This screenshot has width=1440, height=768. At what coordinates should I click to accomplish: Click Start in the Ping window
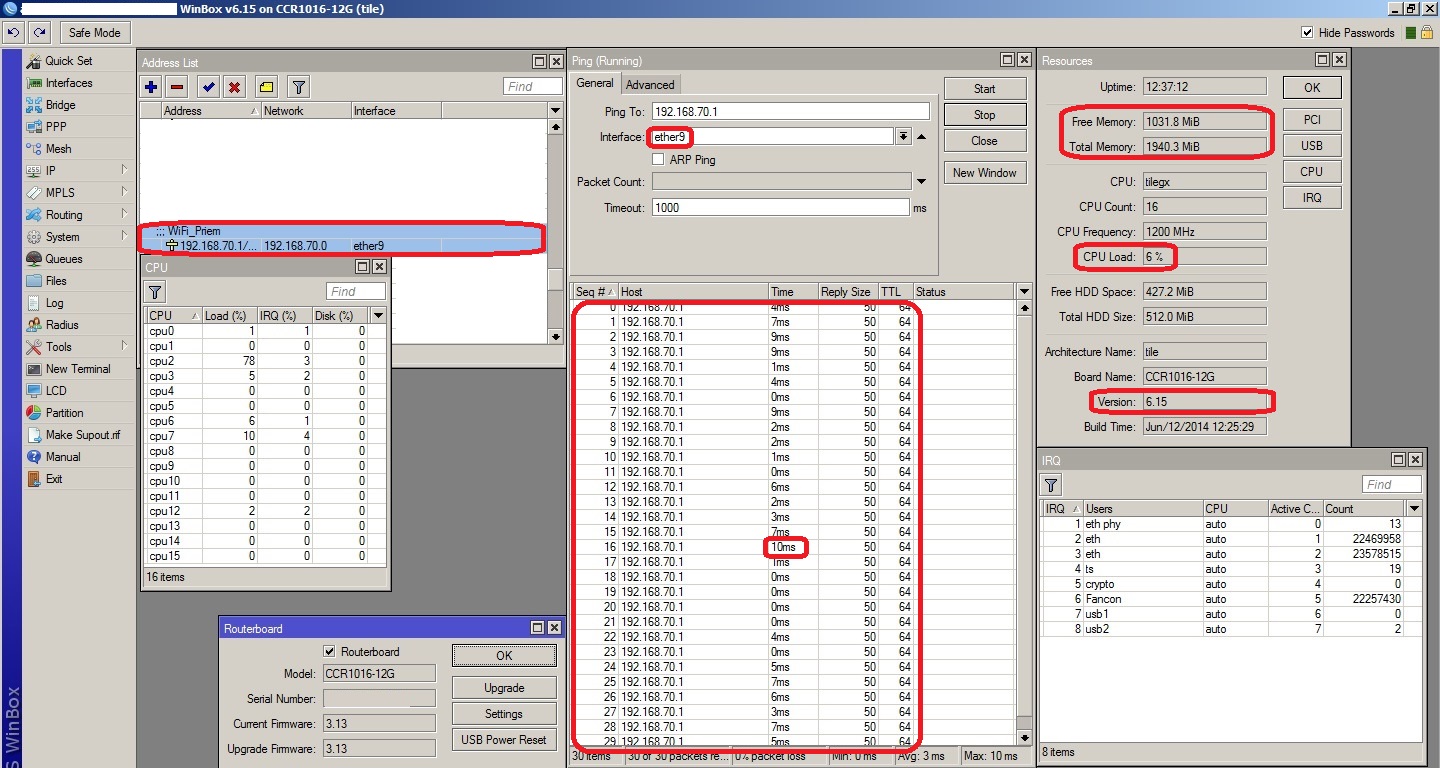(985, 89)
